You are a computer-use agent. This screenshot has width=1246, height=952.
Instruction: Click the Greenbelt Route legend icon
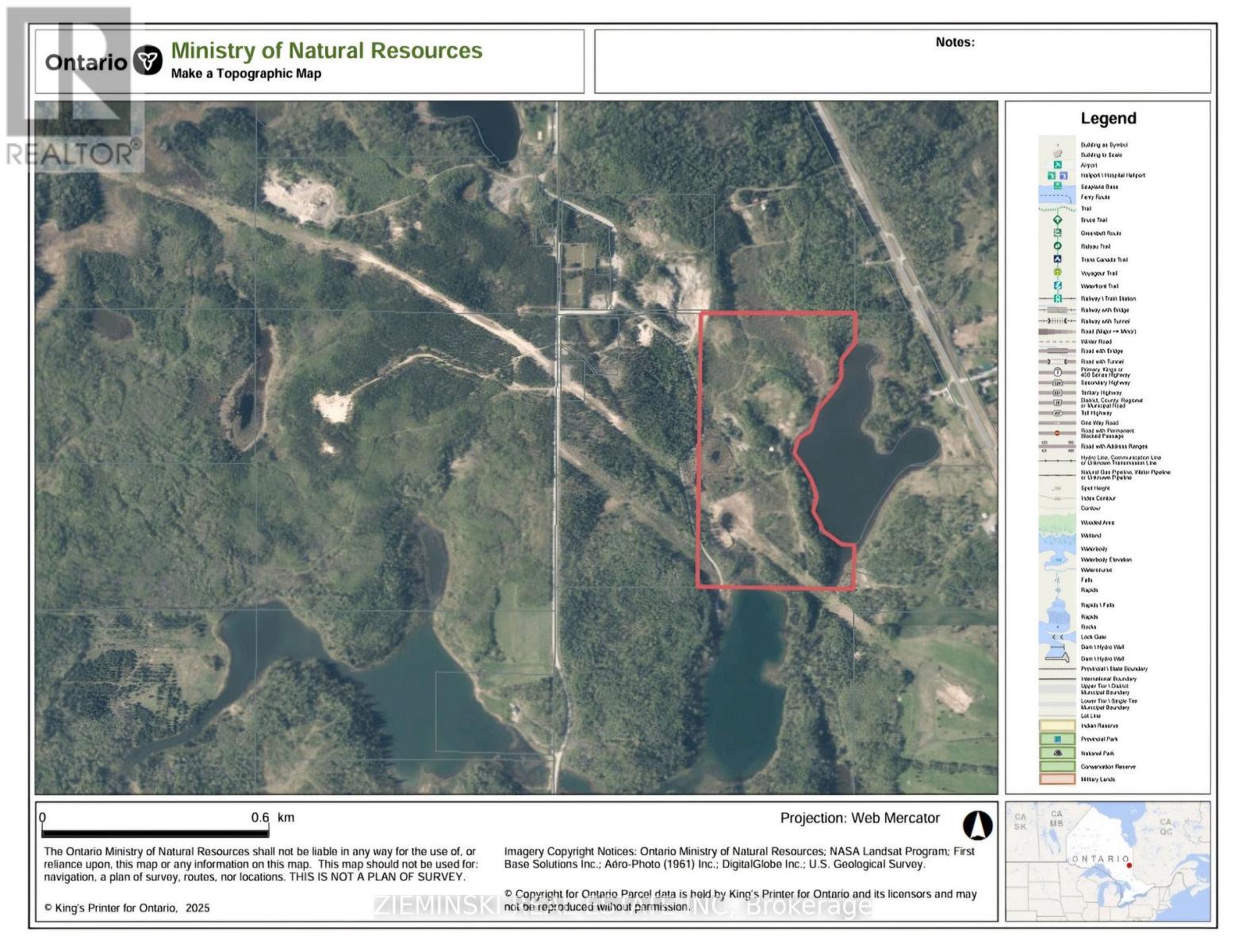click(x=1057, y=232)
